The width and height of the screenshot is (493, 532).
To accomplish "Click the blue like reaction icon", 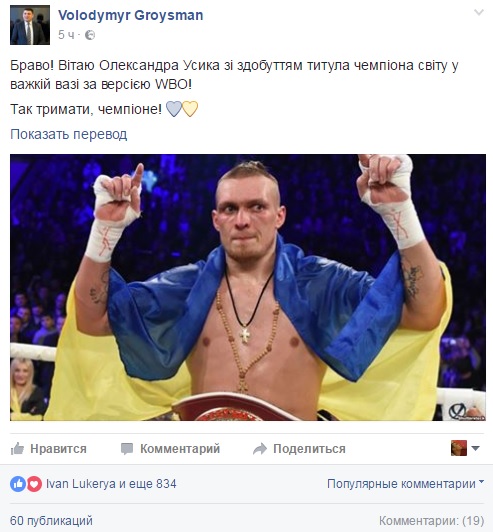I will coord(18,483).
